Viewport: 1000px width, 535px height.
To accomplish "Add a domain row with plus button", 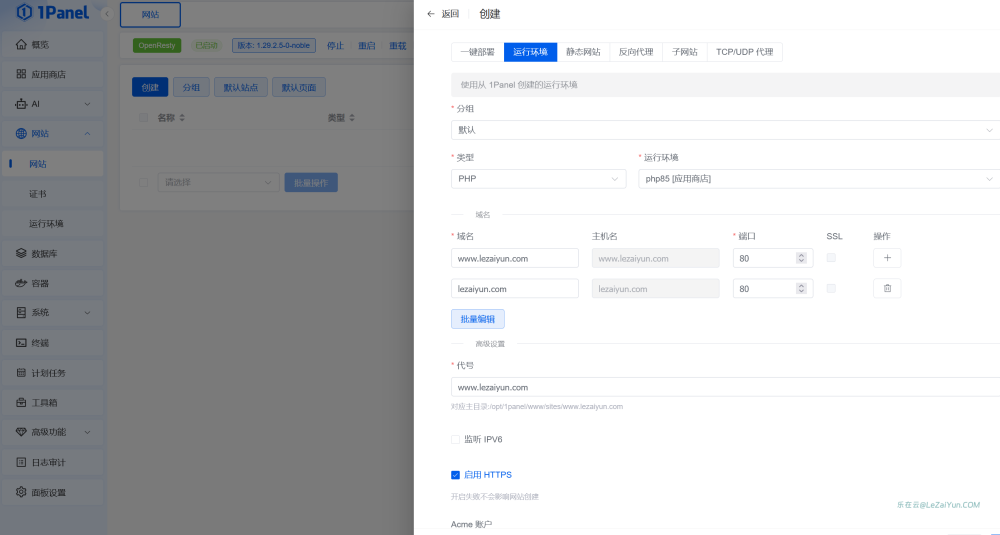I will coord(887,258).
